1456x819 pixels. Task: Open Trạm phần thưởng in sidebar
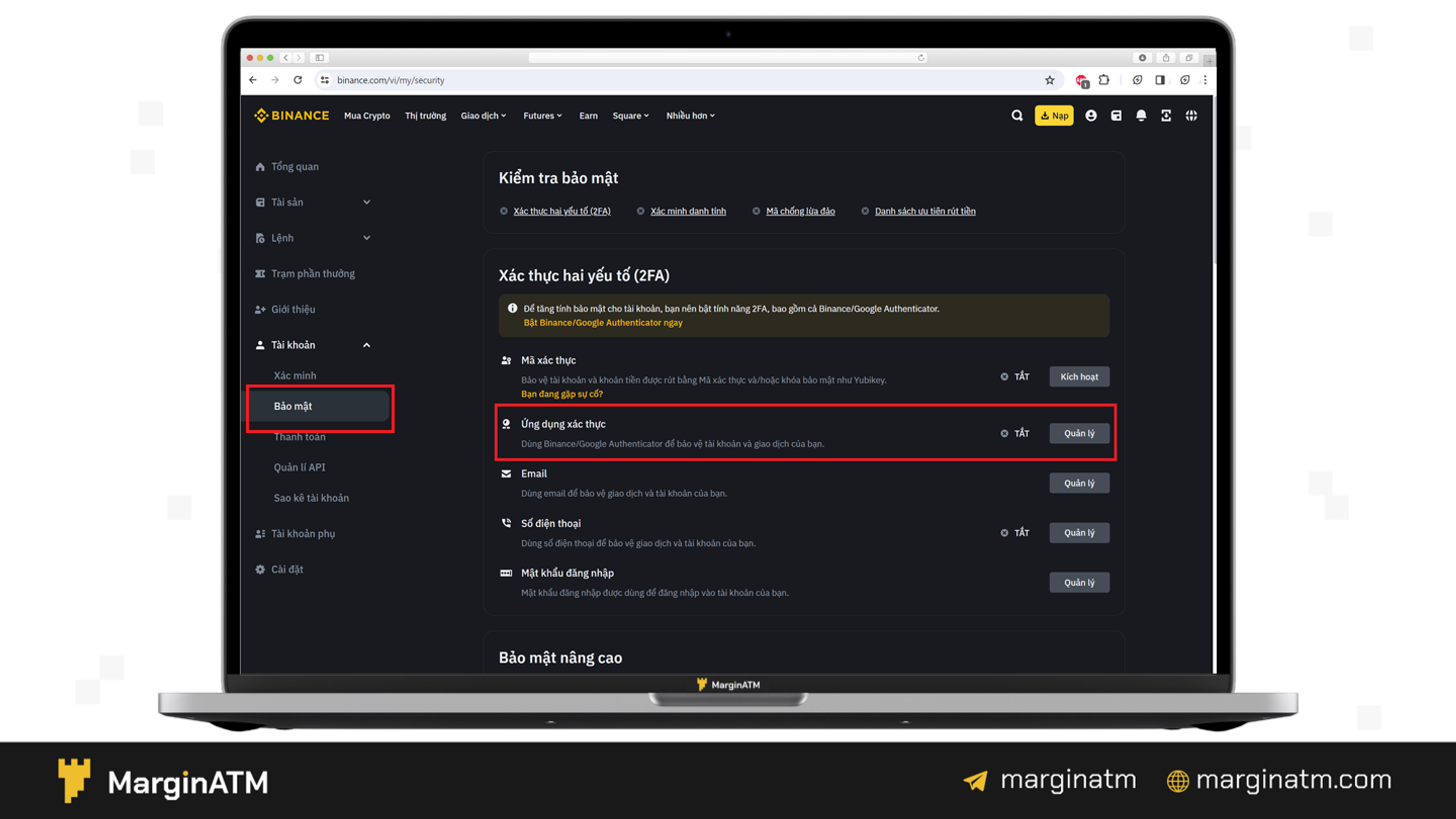pos(305,274)
